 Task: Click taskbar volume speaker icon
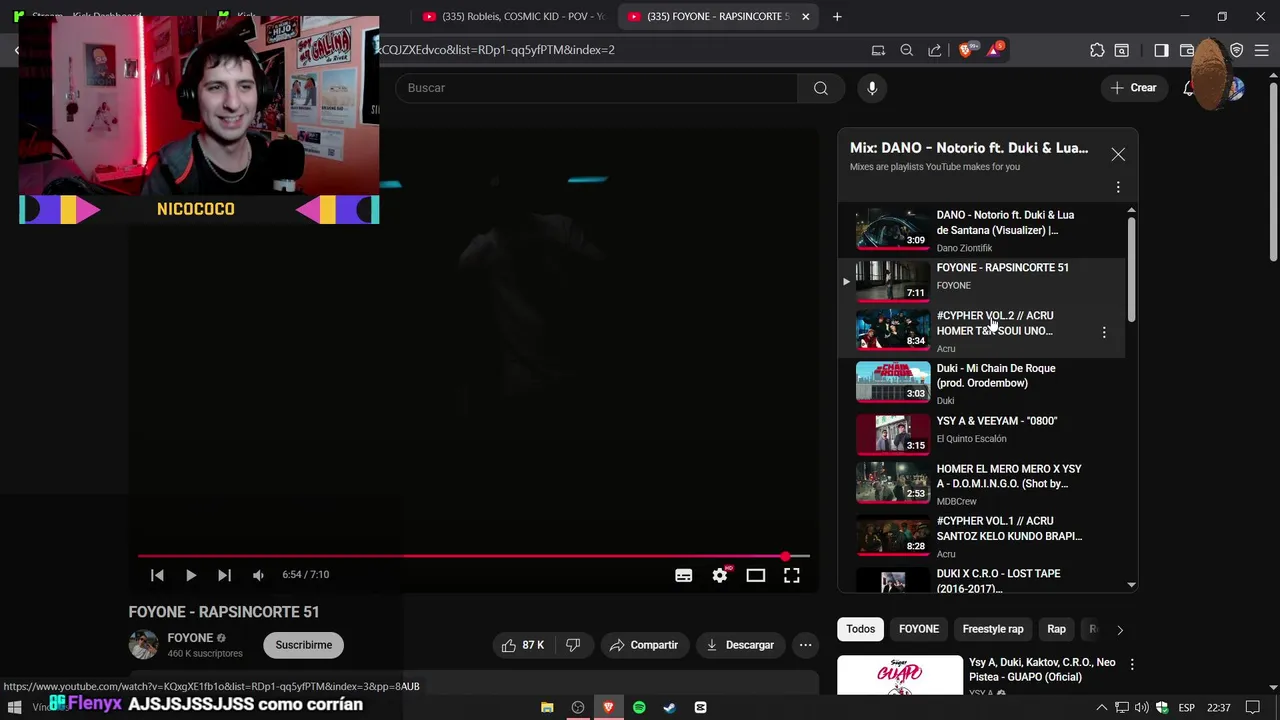(1142, 707)
